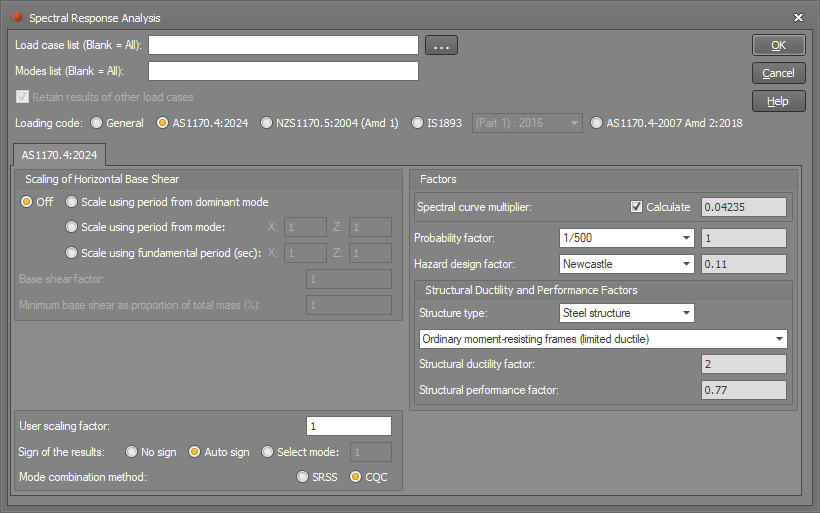Open the Hazard design factor dropdown
Viewport: 820px width, 513px height.
(x=627, y=264)
